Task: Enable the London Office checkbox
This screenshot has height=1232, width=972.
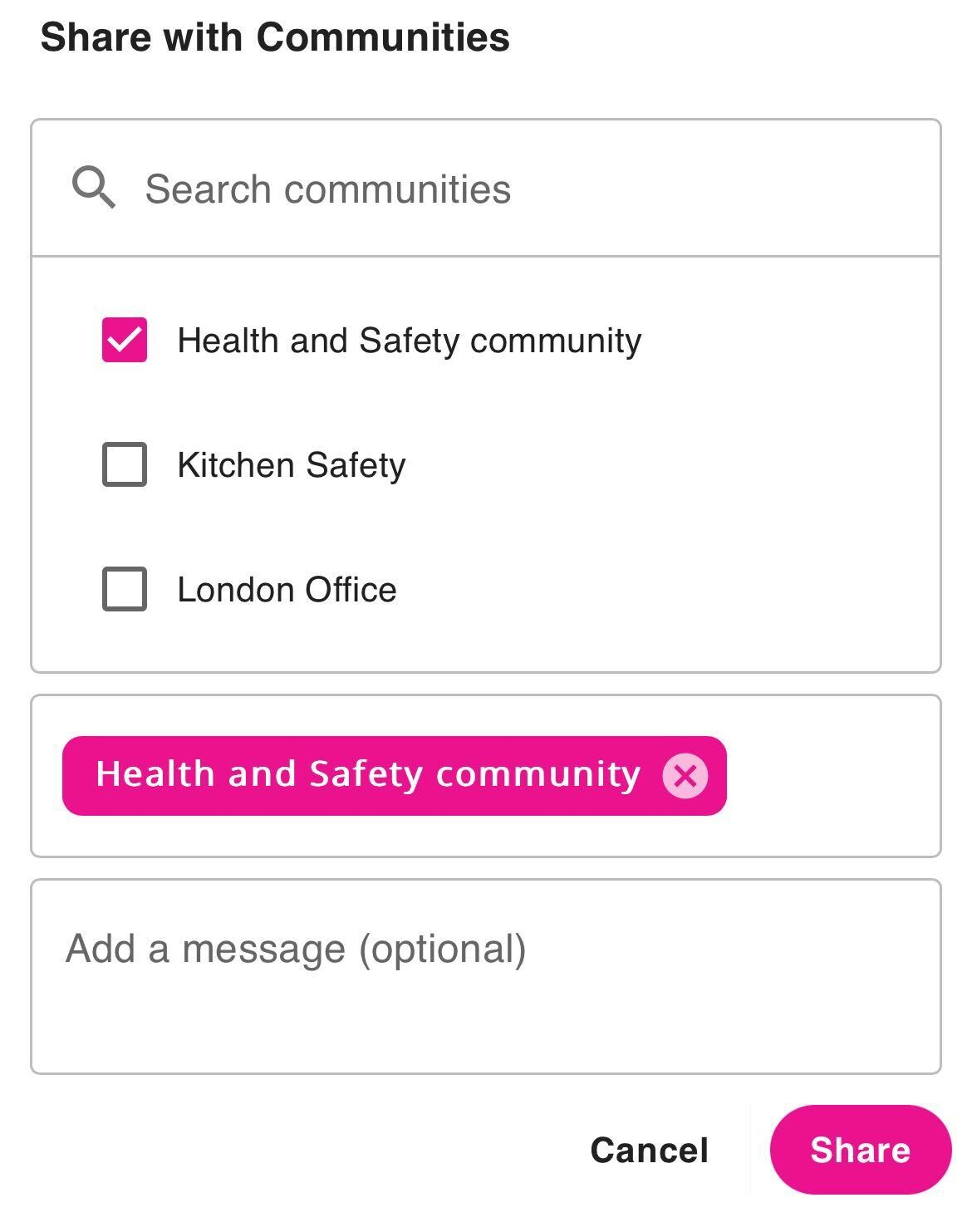Action: (x=125, y=589)
